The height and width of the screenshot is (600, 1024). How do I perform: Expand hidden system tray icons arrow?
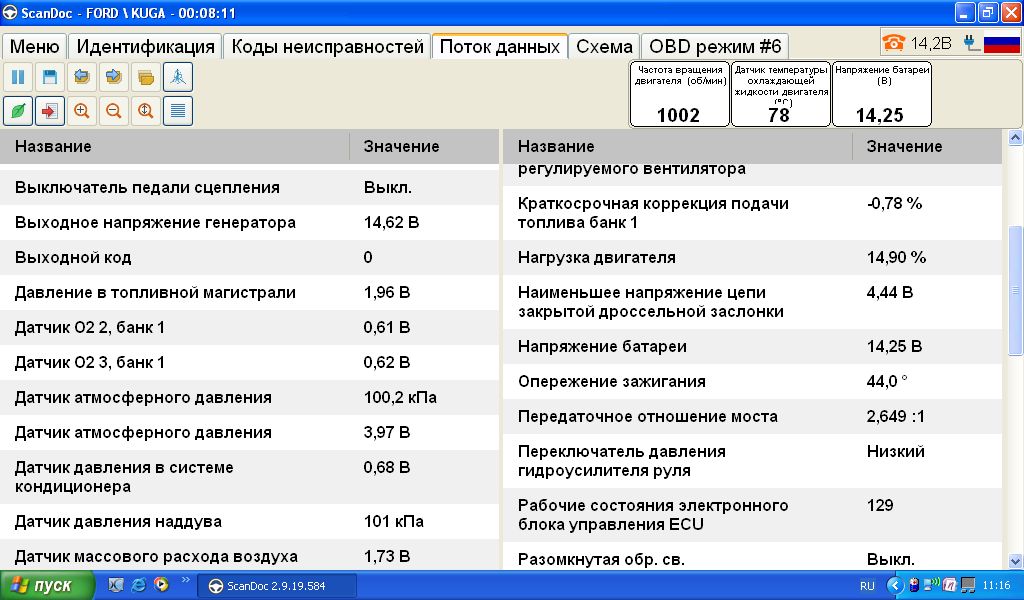(896, 585)
